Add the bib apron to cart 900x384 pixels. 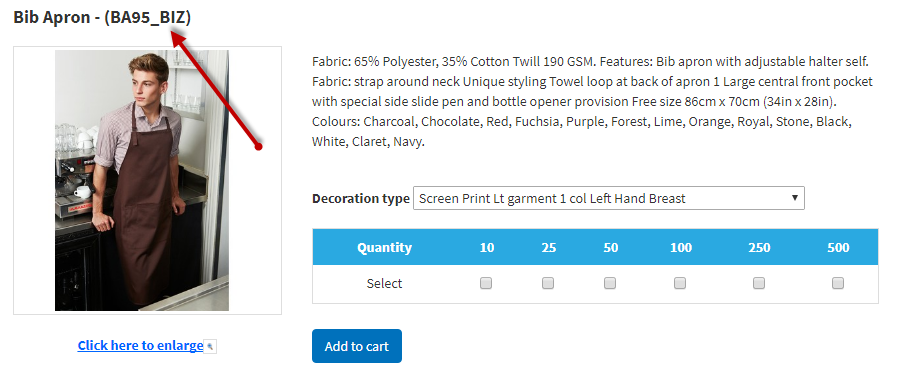click(x=357, y=346)
